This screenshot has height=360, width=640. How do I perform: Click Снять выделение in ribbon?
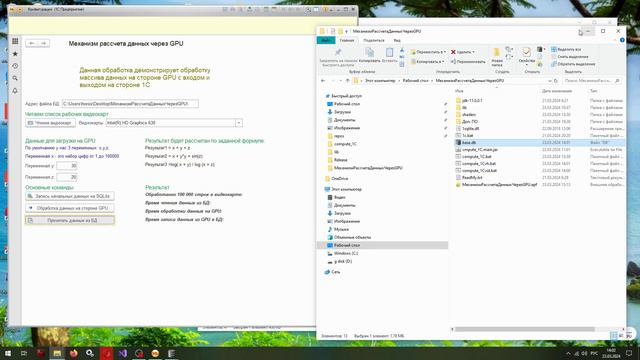pos(569,57)
